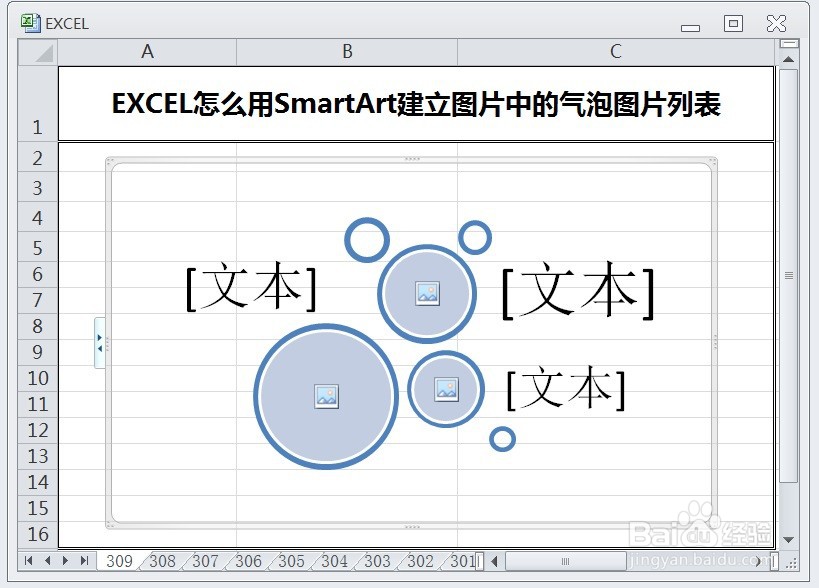This screenshot has width=819, height=588.
Task: Click the Excel application icon in title bar
Action: coord(30,23)
